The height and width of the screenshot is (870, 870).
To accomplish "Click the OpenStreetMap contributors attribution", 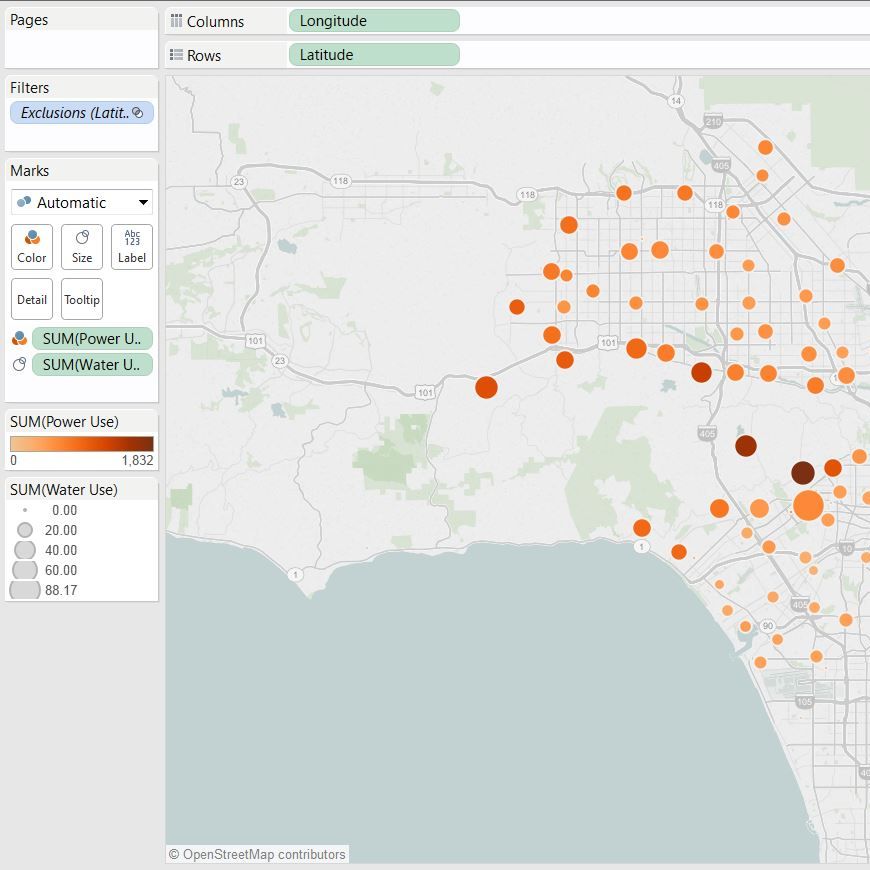I will (257, 854).
